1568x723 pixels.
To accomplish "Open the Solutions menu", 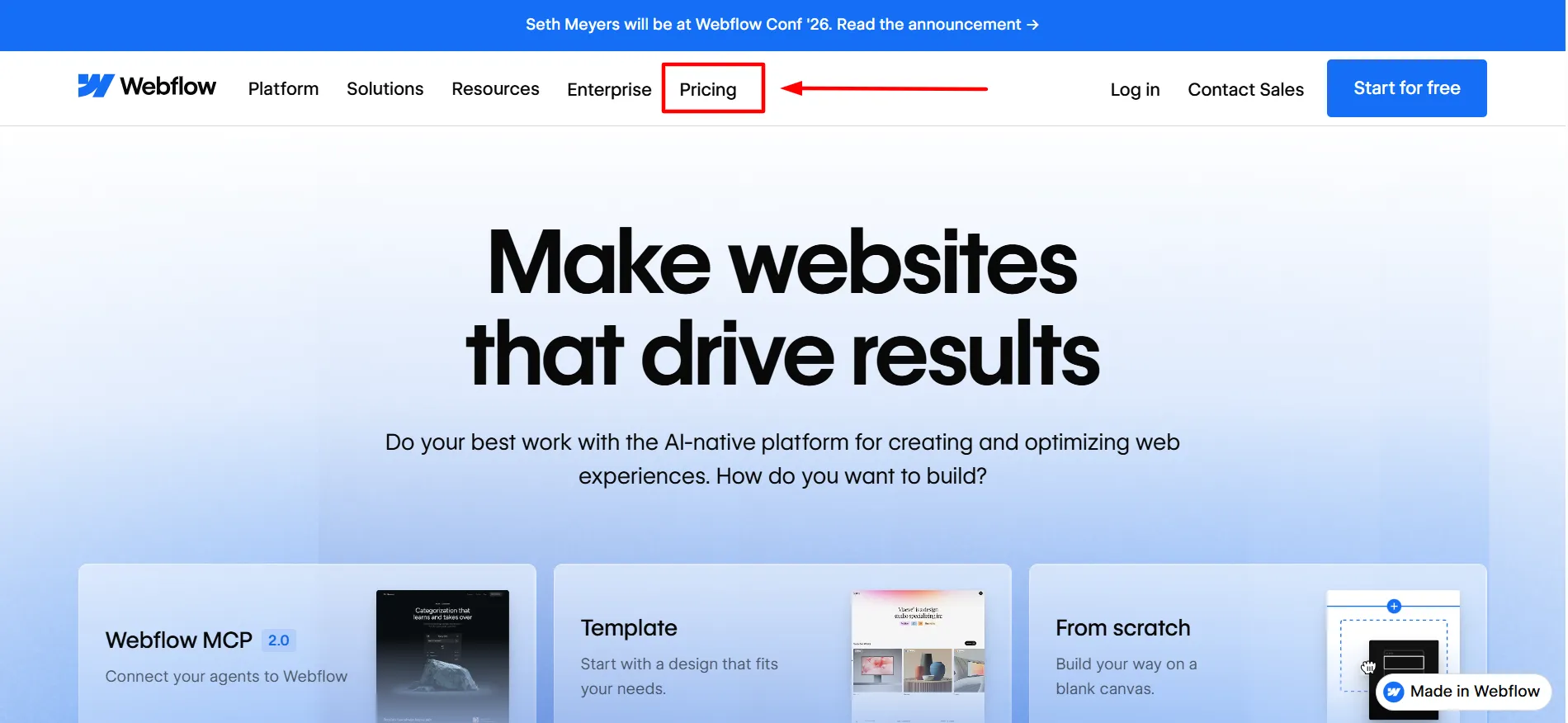I will (385, 89).
